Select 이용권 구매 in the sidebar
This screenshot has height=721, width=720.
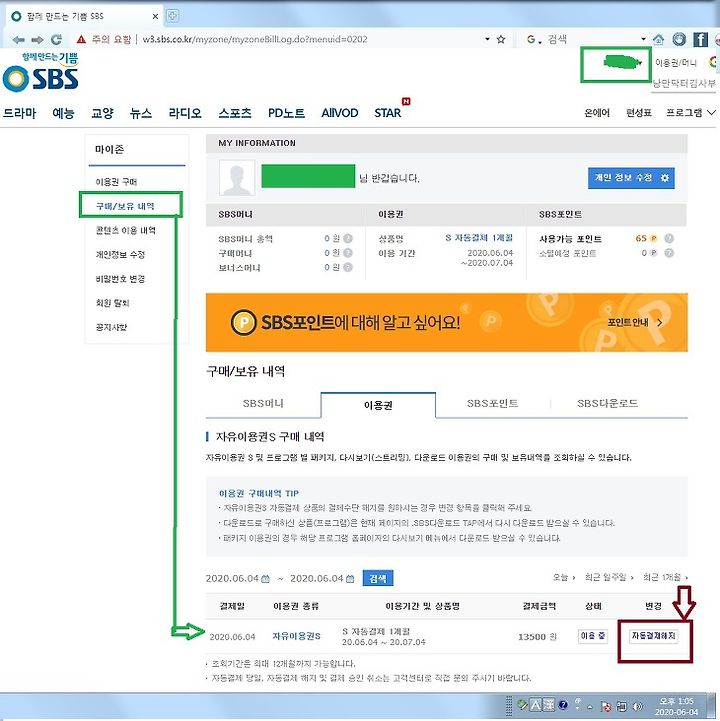(x=116, y=182)
